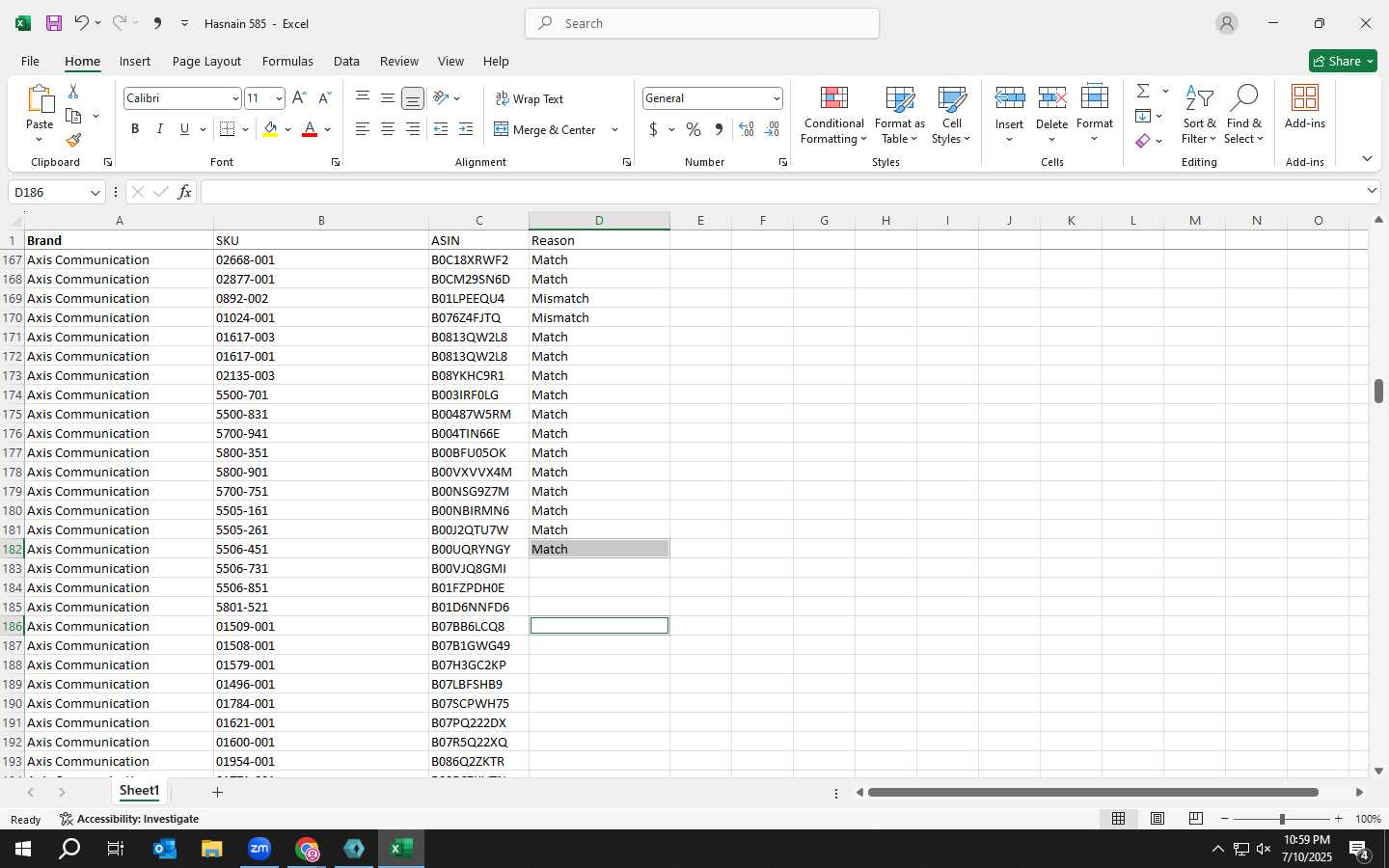Switch to the Insert tab
This screenshot has width=1389, height=868.
tap(135, 61)
